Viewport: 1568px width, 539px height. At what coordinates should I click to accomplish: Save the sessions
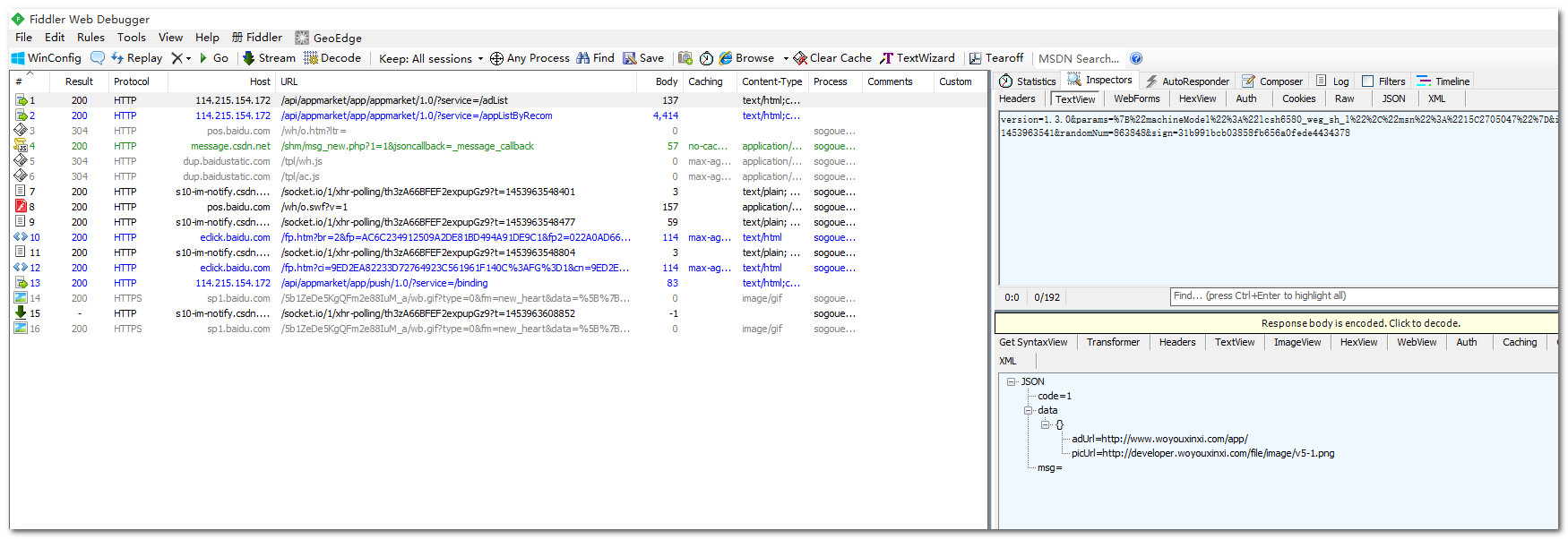pos(643,58)
